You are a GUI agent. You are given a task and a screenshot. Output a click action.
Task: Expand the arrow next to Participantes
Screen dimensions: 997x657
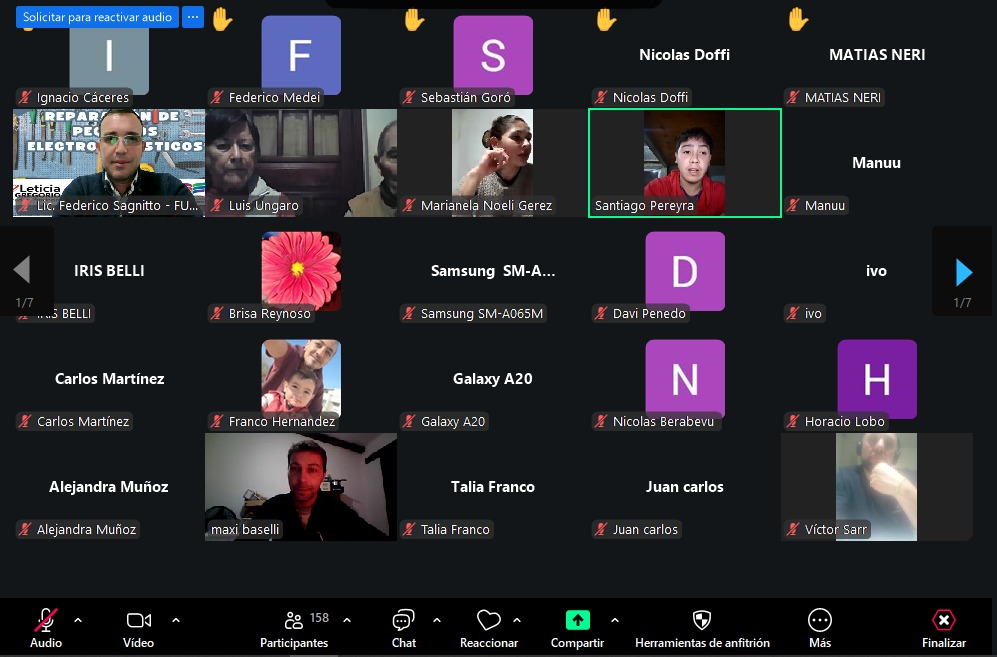click(x=347, y=620)
